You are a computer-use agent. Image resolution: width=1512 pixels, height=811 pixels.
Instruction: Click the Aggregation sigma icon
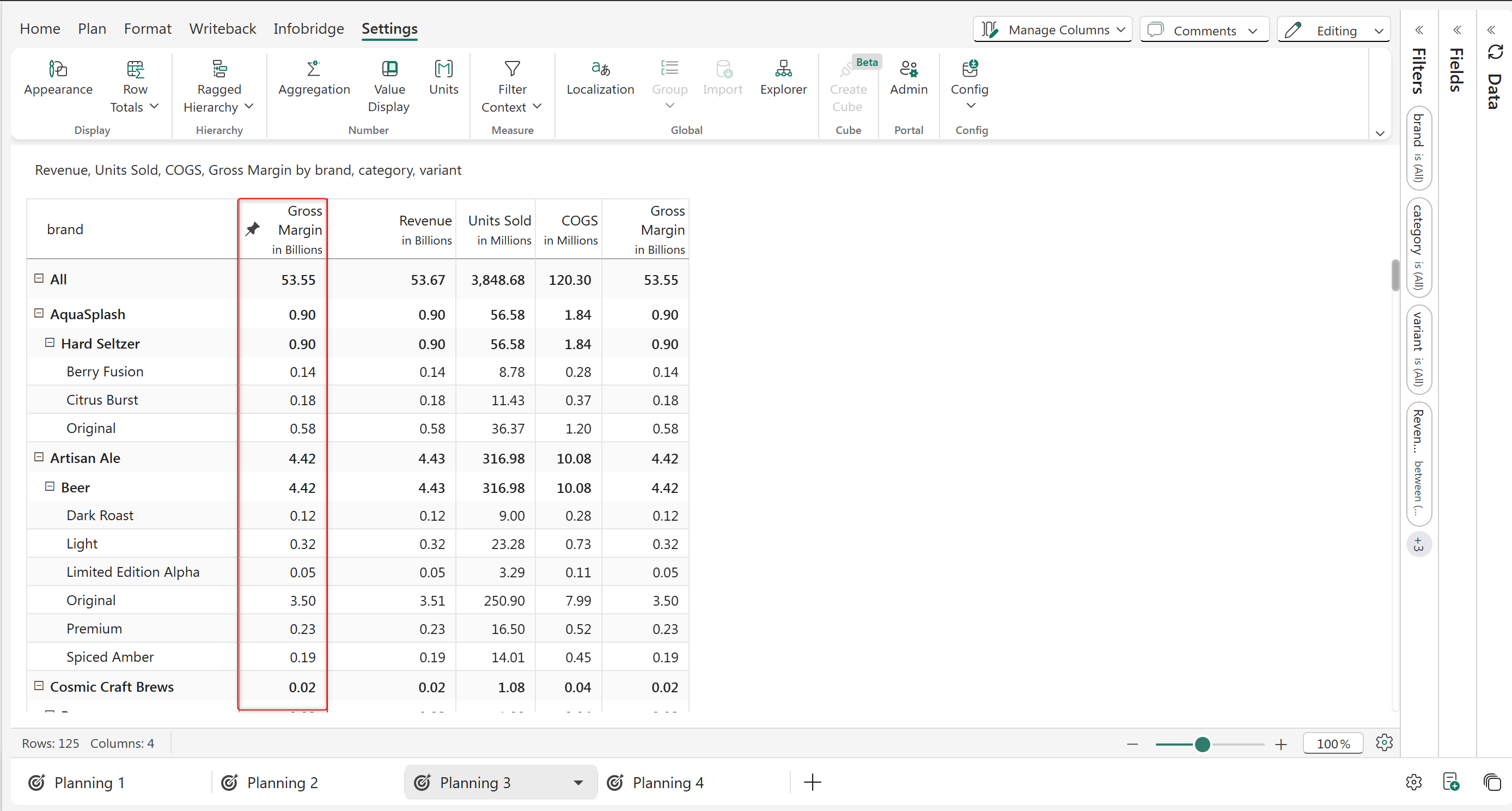click(313, 69)
